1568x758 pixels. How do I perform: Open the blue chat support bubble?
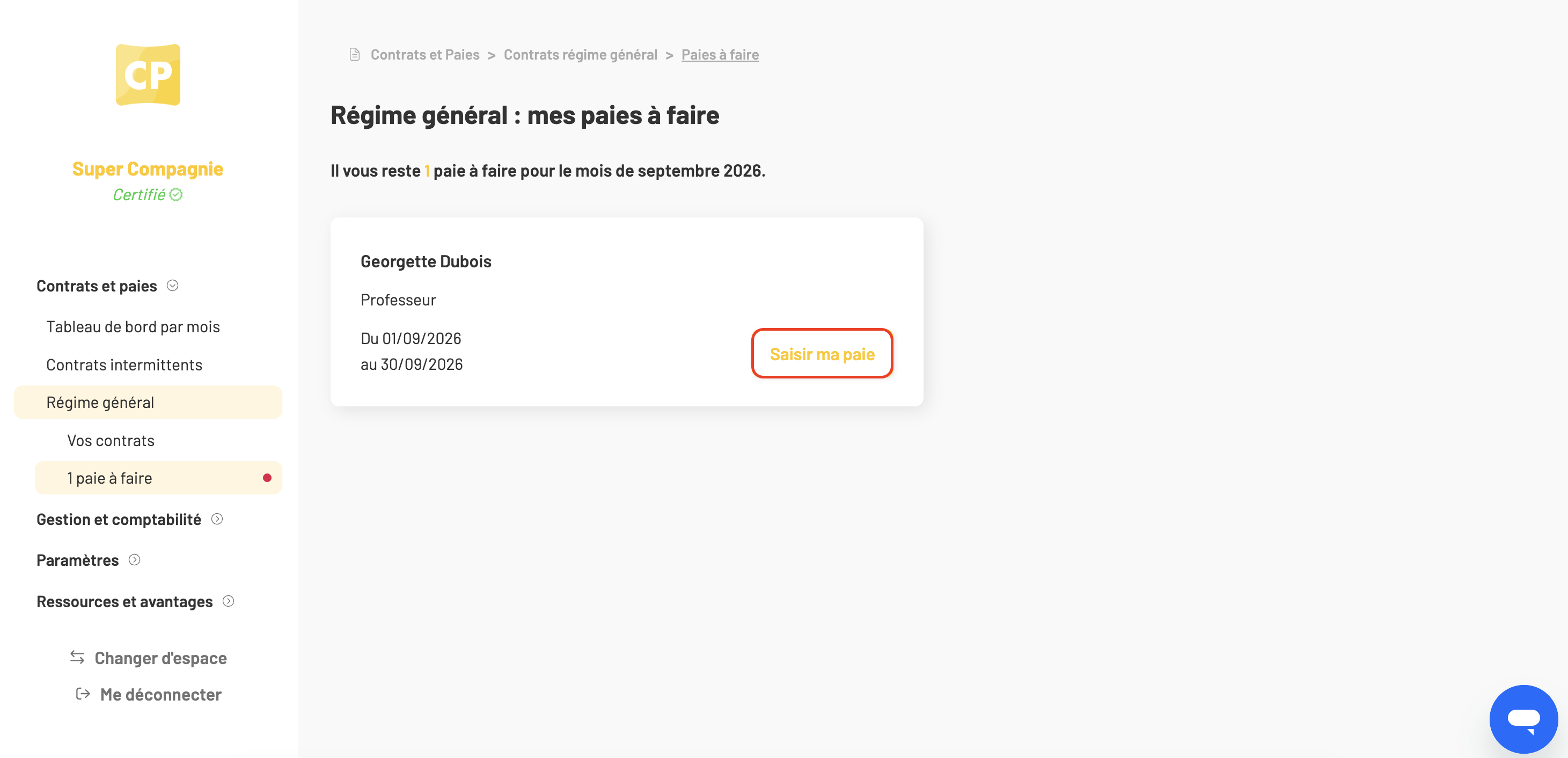coord(1523,718)
